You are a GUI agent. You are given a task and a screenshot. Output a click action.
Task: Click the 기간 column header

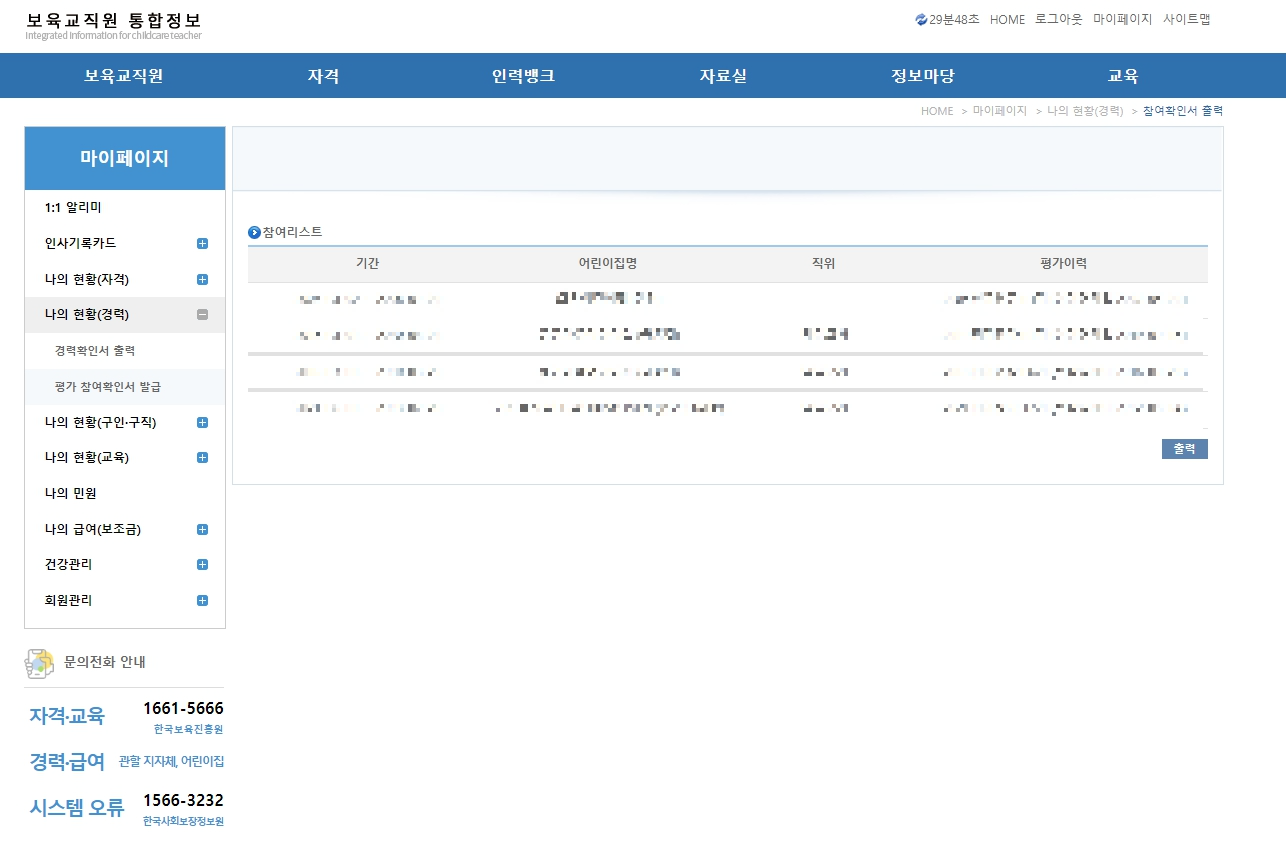point(368,264)
